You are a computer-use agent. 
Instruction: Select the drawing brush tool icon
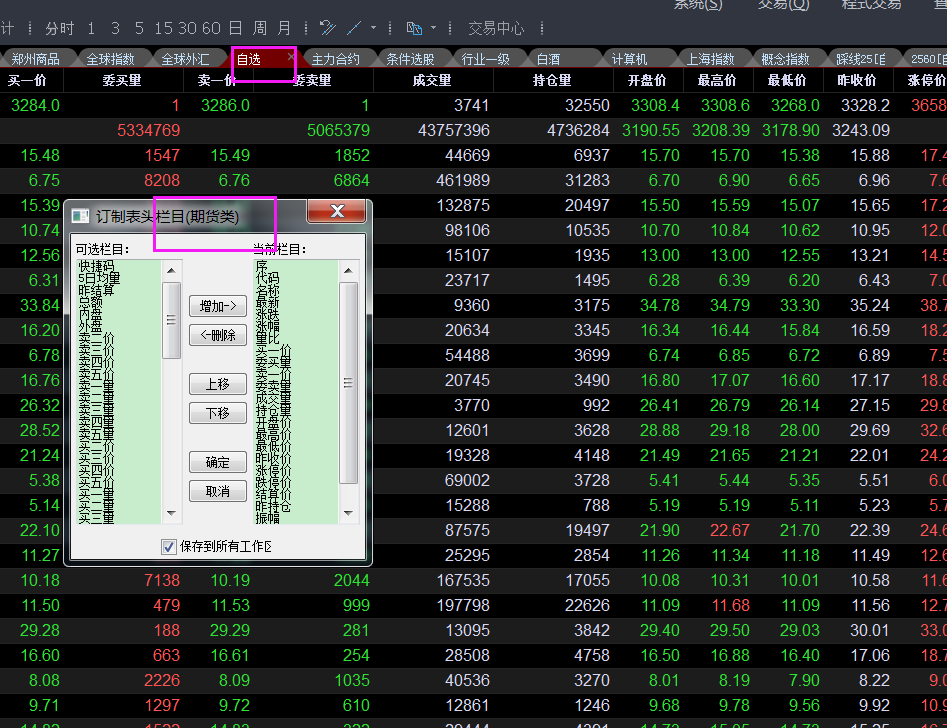pos(327,28)
